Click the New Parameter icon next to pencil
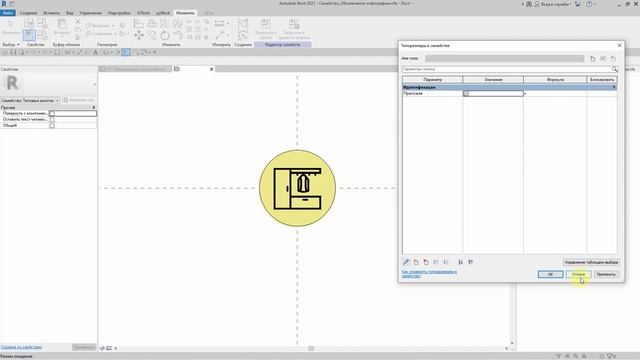Image resolution: width=640 pixels, height=360 pixels. click(x=416, y=262)
